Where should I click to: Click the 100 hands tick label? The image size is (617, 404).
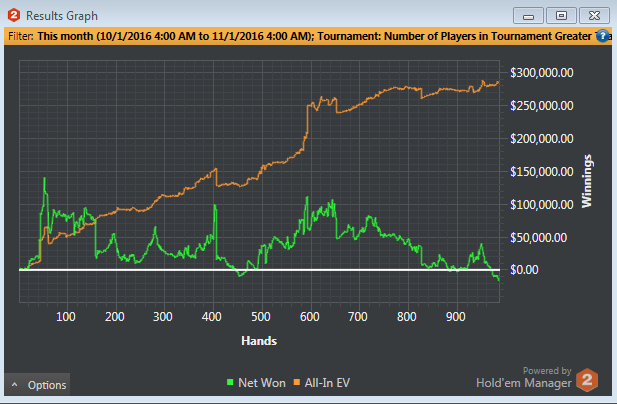66,317
